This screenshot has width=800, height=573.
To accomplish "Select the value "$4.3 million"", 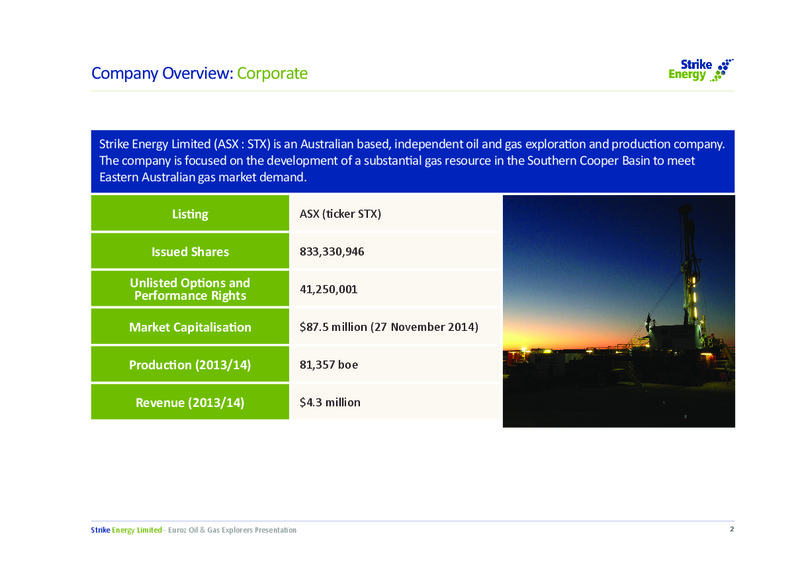I will pyautogui.click(x=330, y=403).
